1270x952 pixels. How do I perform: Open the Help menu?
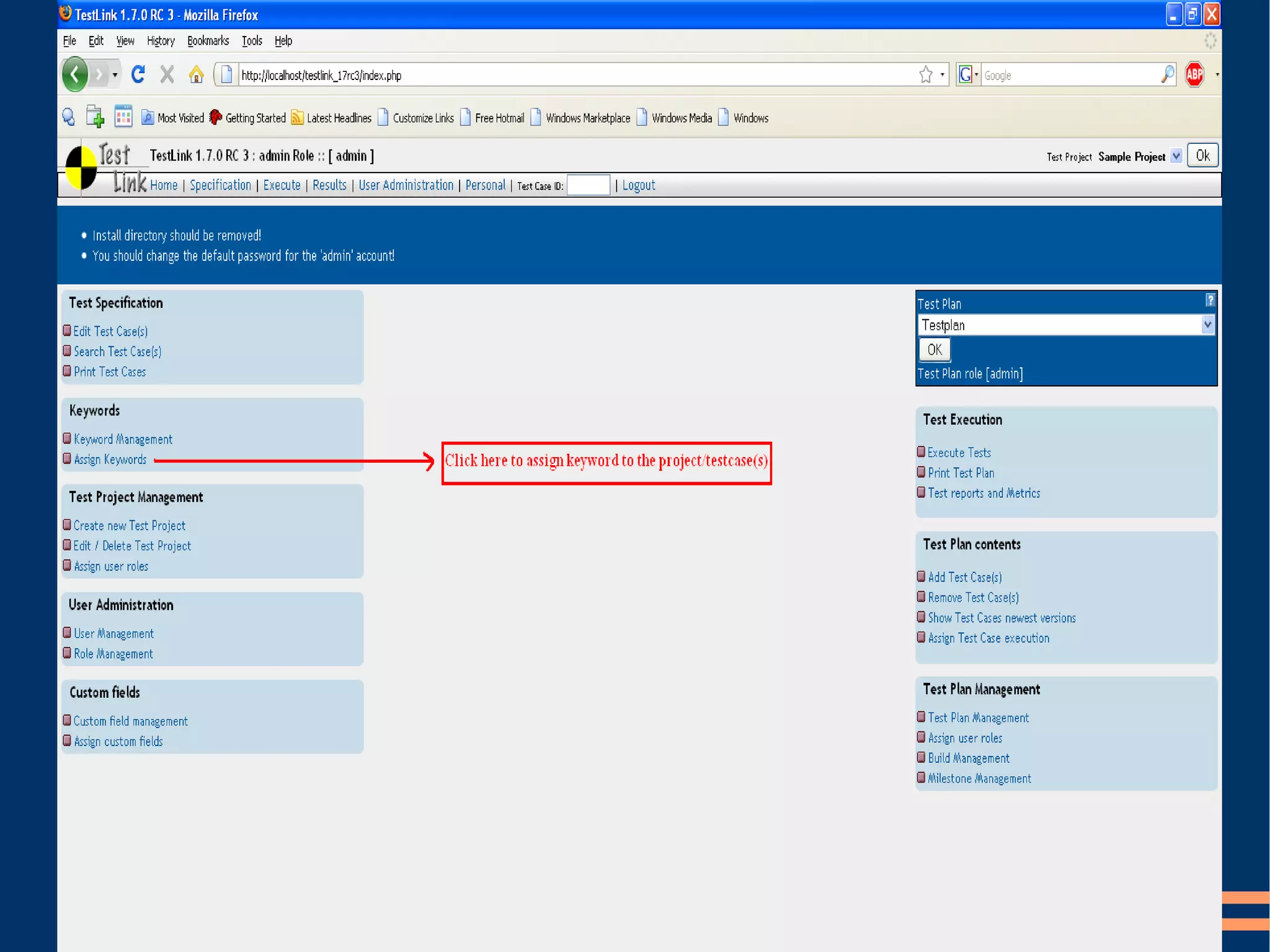(283, 41)
